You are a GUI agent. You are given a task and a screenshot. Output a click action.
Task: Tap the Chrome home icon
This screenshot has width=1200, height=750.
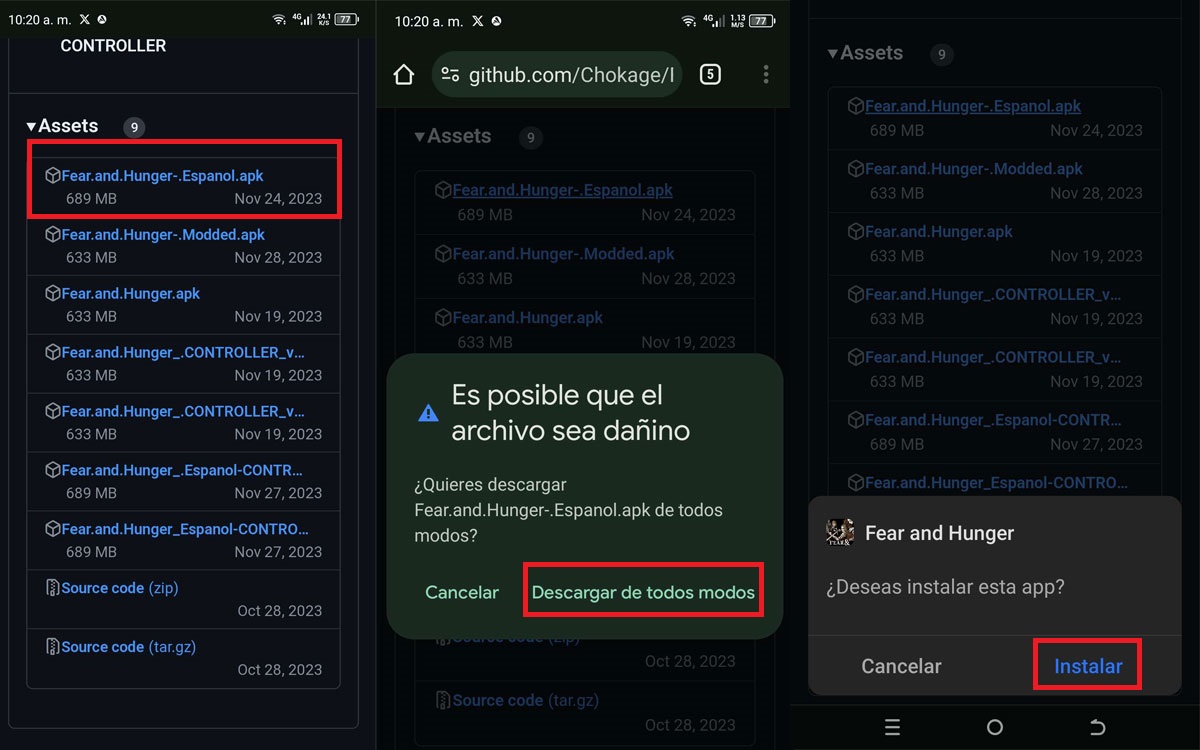[x=403, y=75]
